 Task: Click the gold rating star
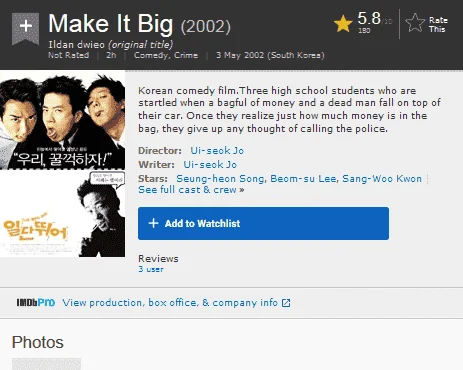pos(343,24)
